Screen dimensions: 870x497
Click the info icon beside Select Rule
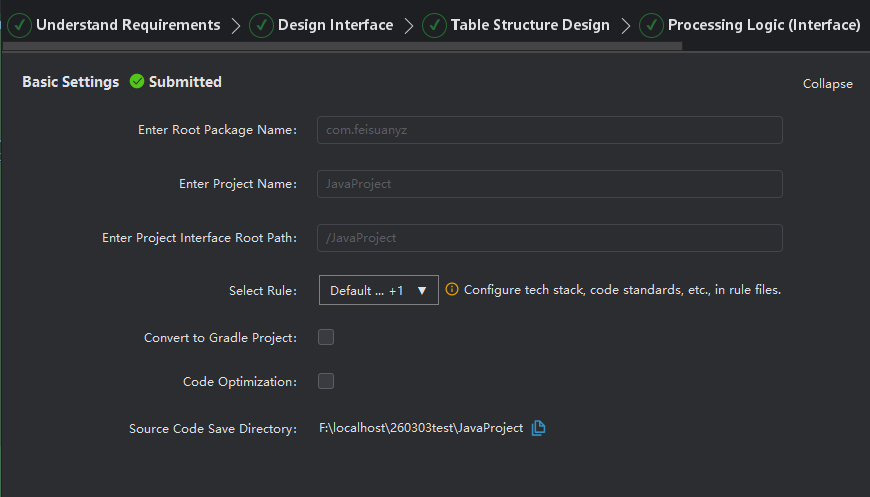coord(452,290)
